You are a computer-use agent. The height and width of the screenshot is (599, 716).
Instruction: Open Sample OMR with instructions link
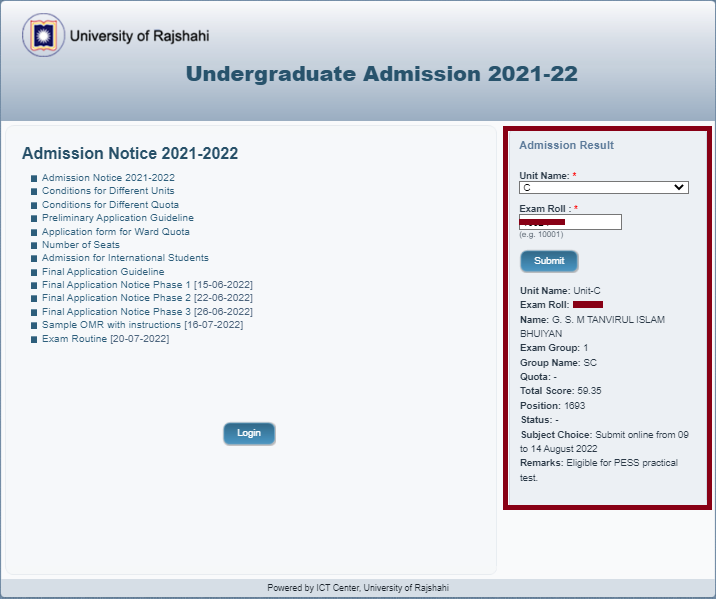click(142, 325)
